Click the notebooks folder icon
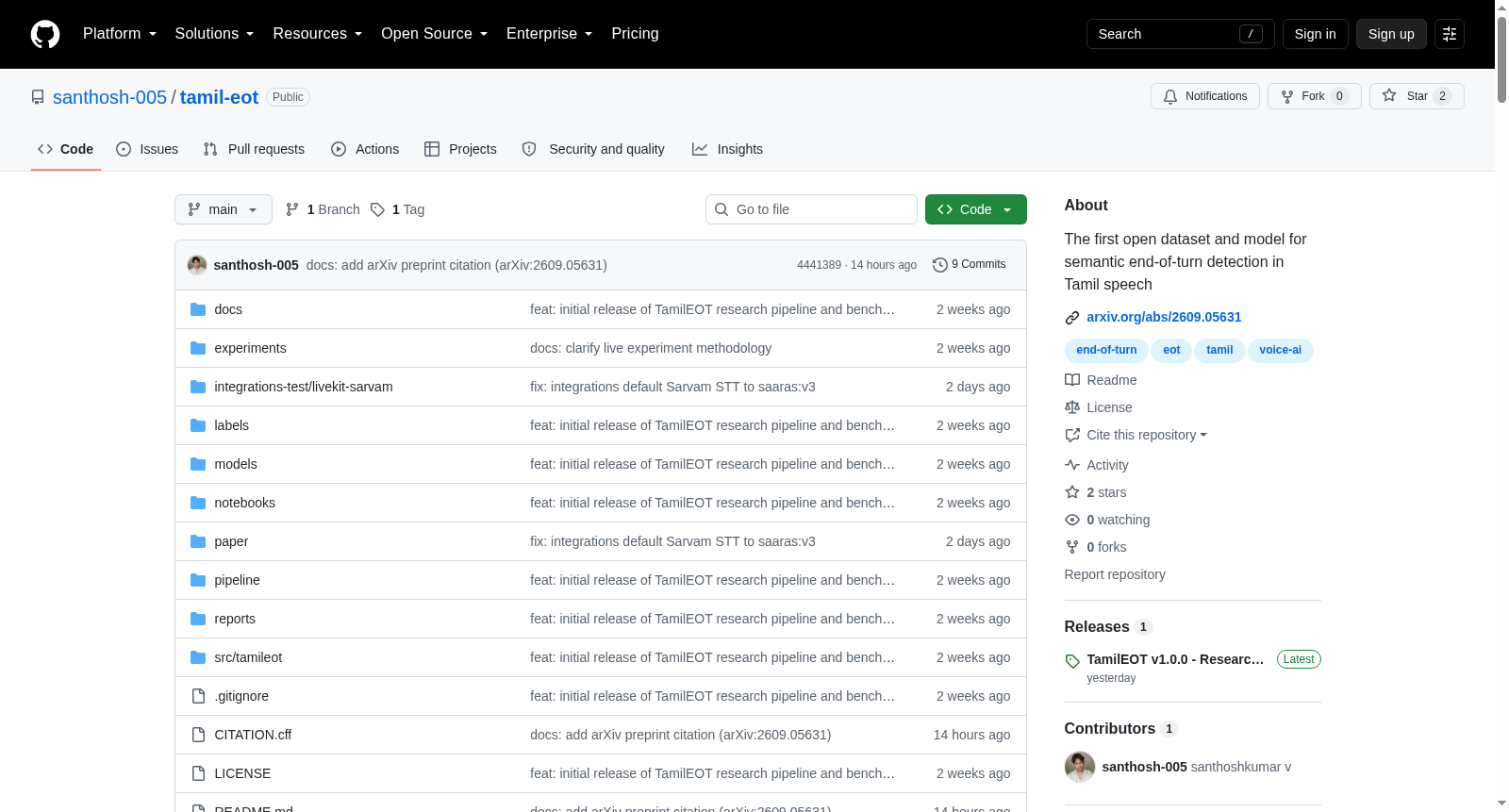The width and height of the screenshot is (1509, 812). [198, 503]
